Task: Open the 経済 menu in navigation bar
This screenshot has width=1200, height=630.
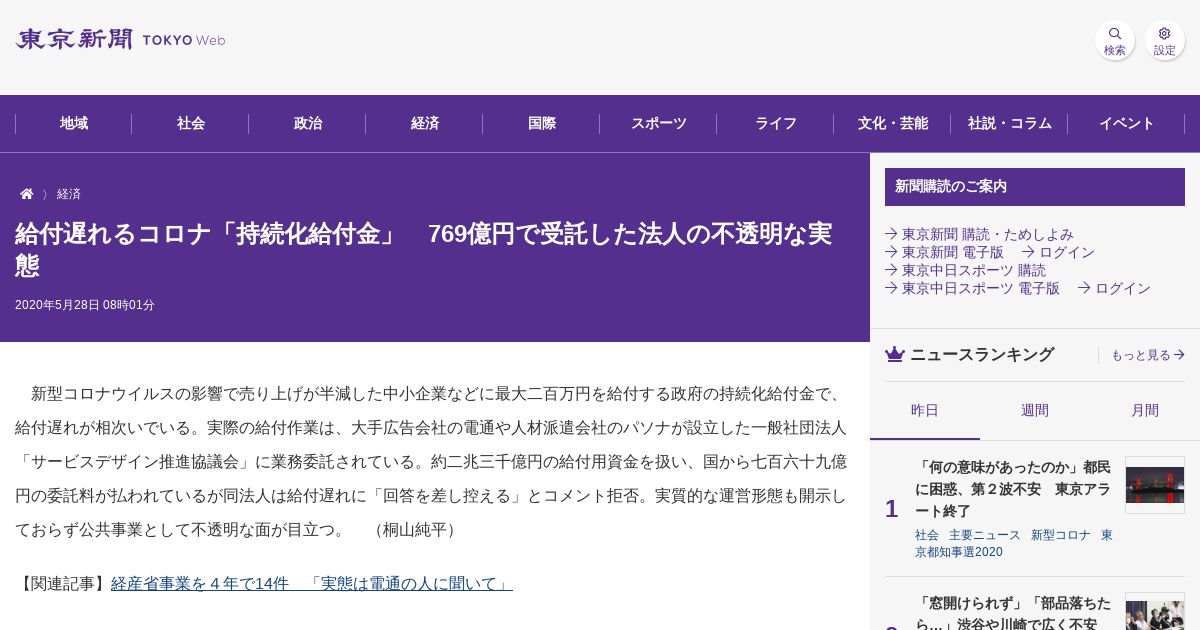Action: 425,123
